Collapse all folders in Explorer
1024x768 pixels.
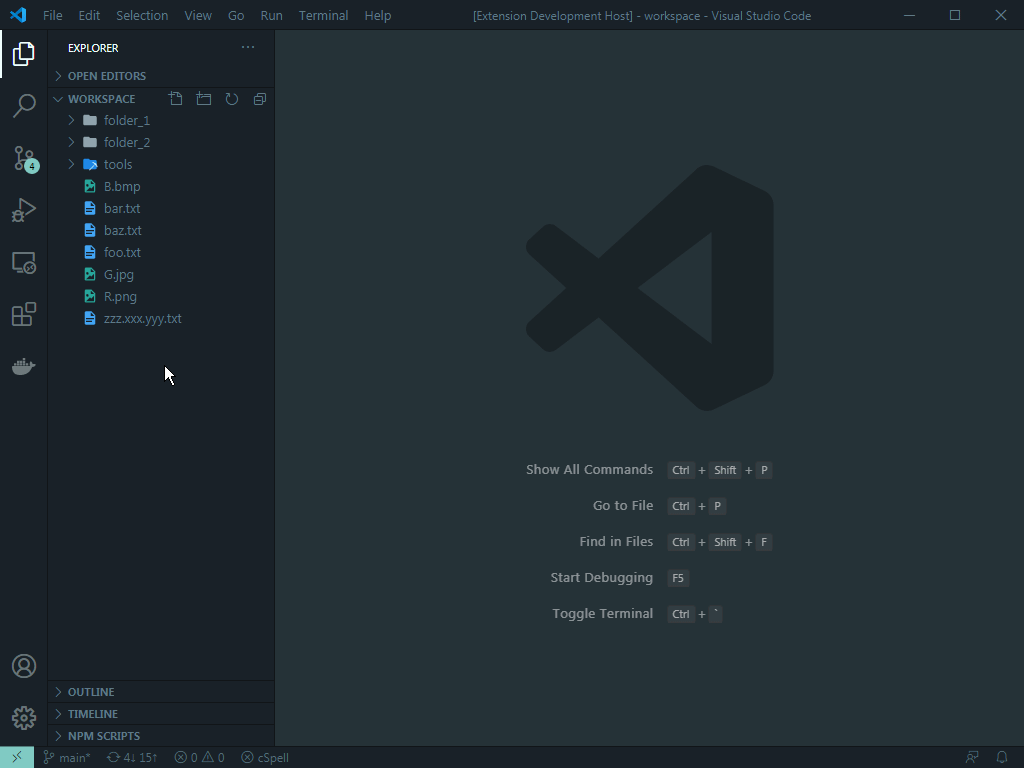[x=260, y=99]
